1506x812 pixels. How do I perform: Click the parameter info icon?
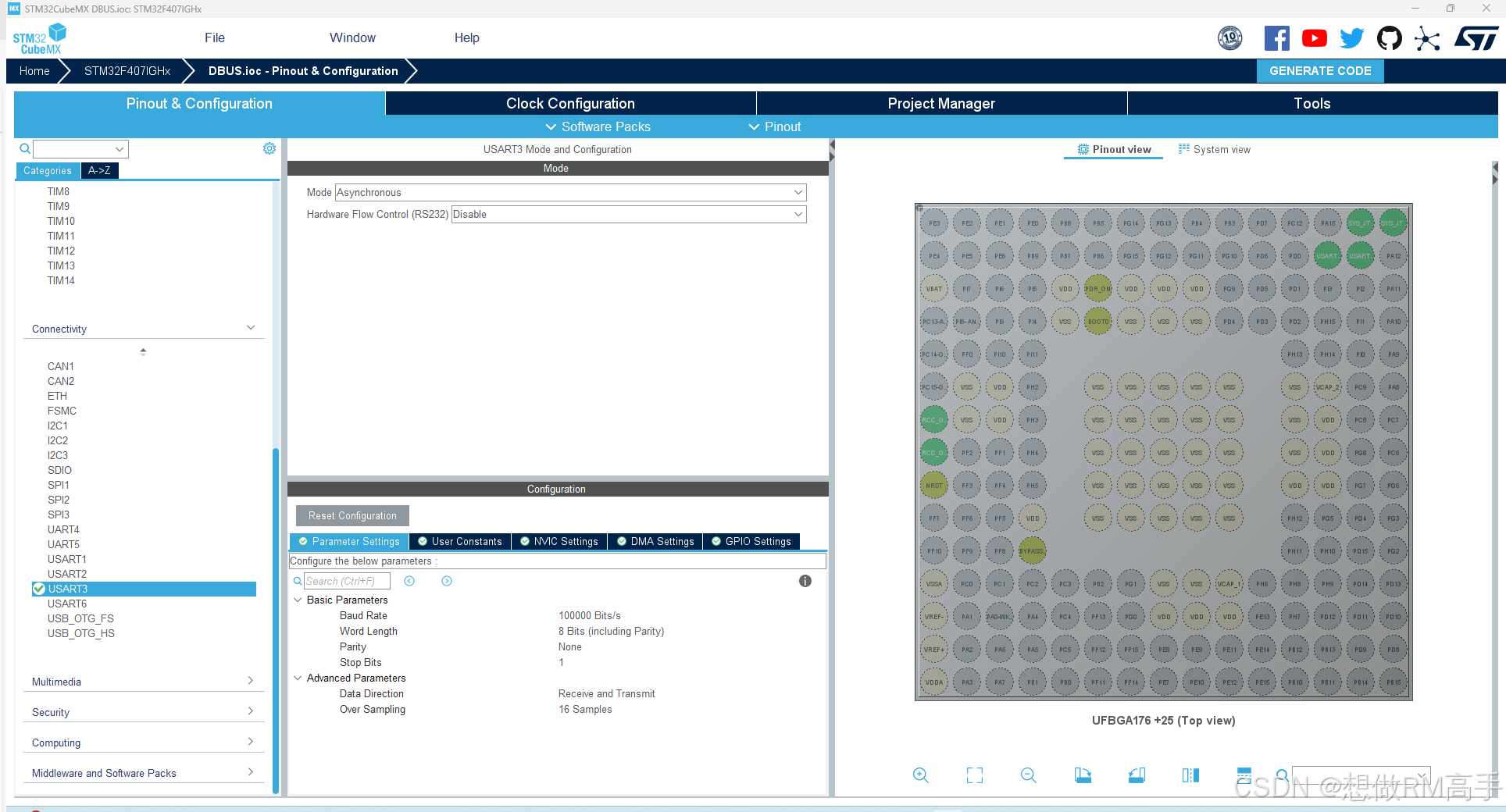805,581
